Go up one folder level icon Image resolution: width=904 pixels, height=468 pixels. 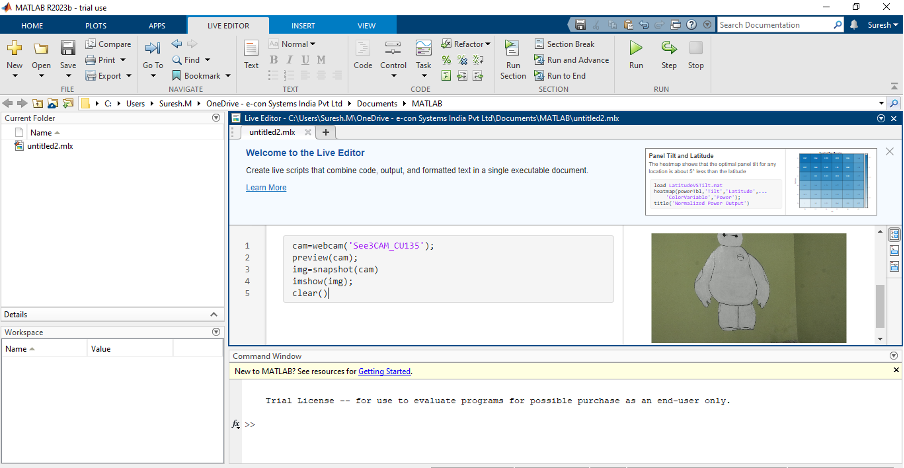click(37, 104)
